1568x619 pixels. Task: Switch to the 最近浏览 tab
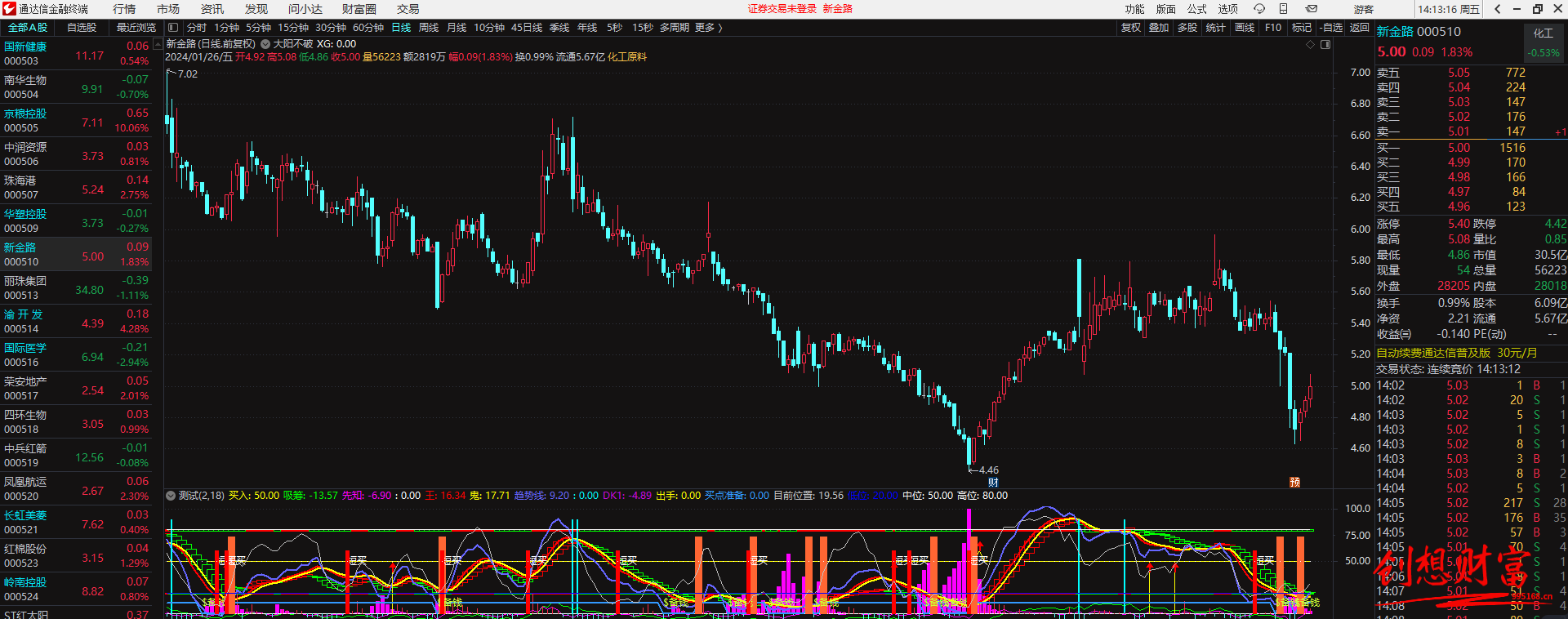(x=136, y=28)
